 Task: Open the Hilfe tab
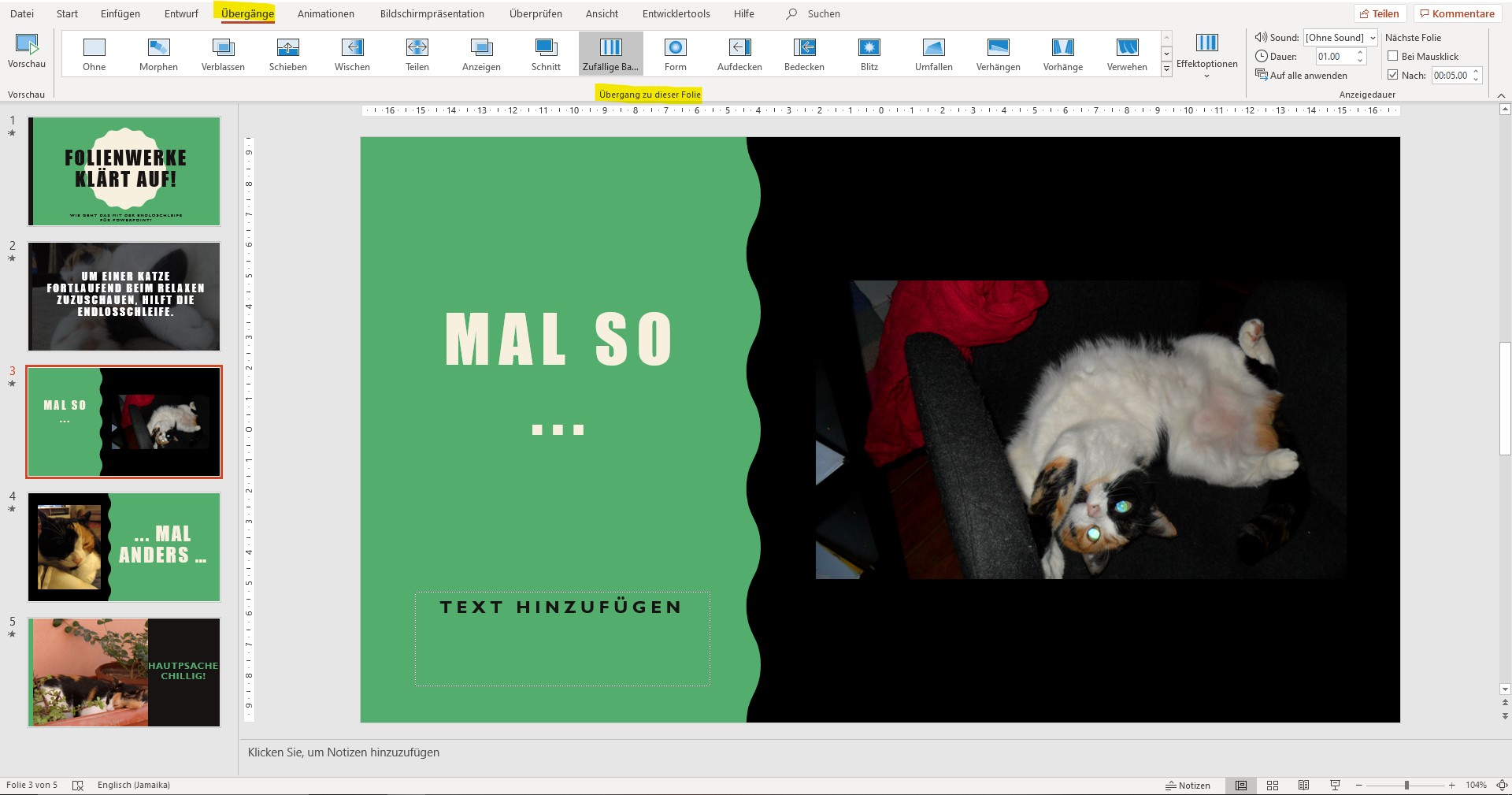(743, 13)
